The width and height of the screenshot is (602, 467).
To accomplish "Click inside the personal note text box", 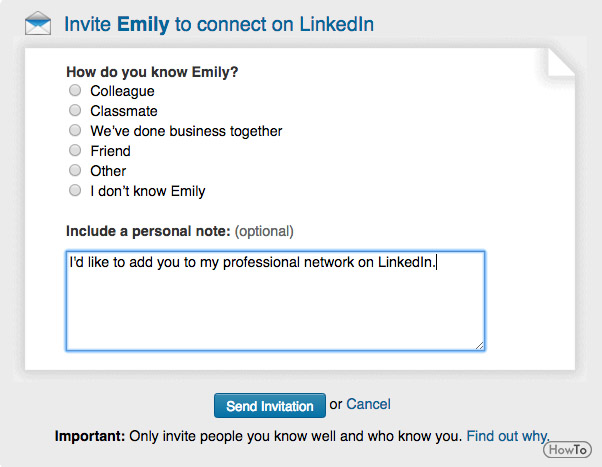I will point(275,301).
